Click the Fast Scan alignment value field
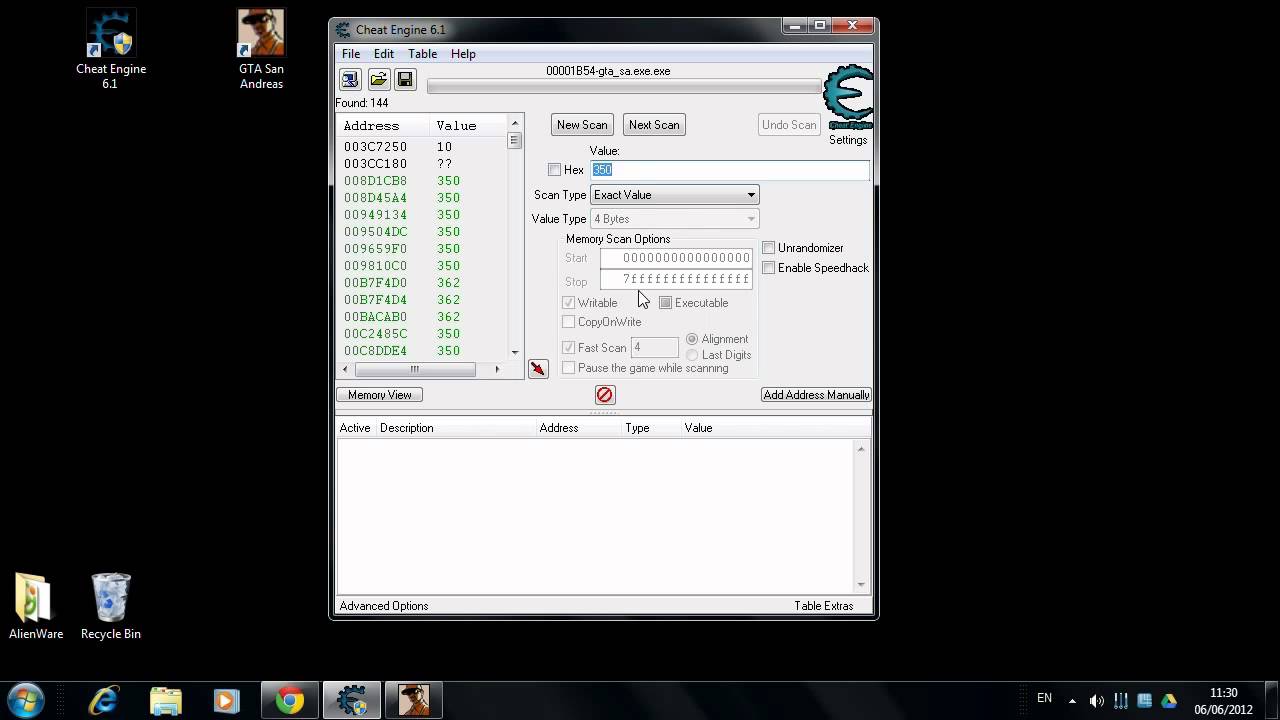This screenshot has width=1280, height=720. point(655,348)
